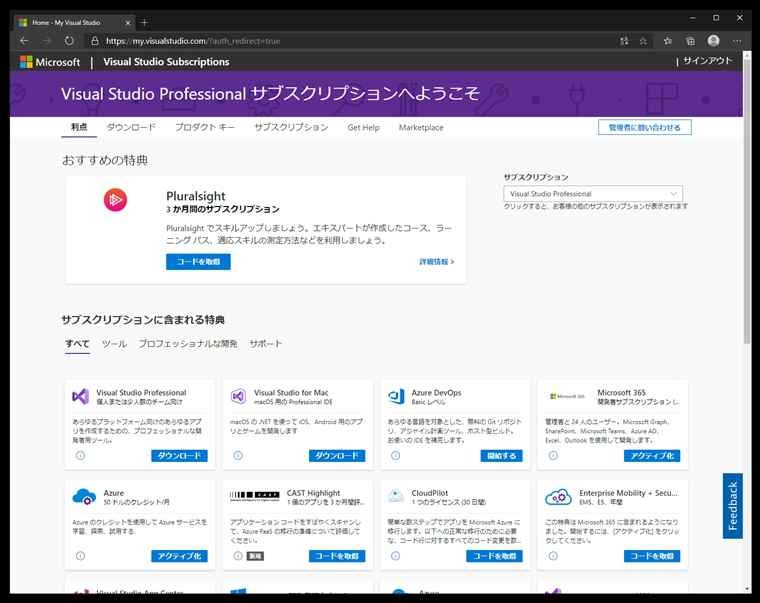
Task: Get the Pluralsight code with コードを取得
Action: 198,262
